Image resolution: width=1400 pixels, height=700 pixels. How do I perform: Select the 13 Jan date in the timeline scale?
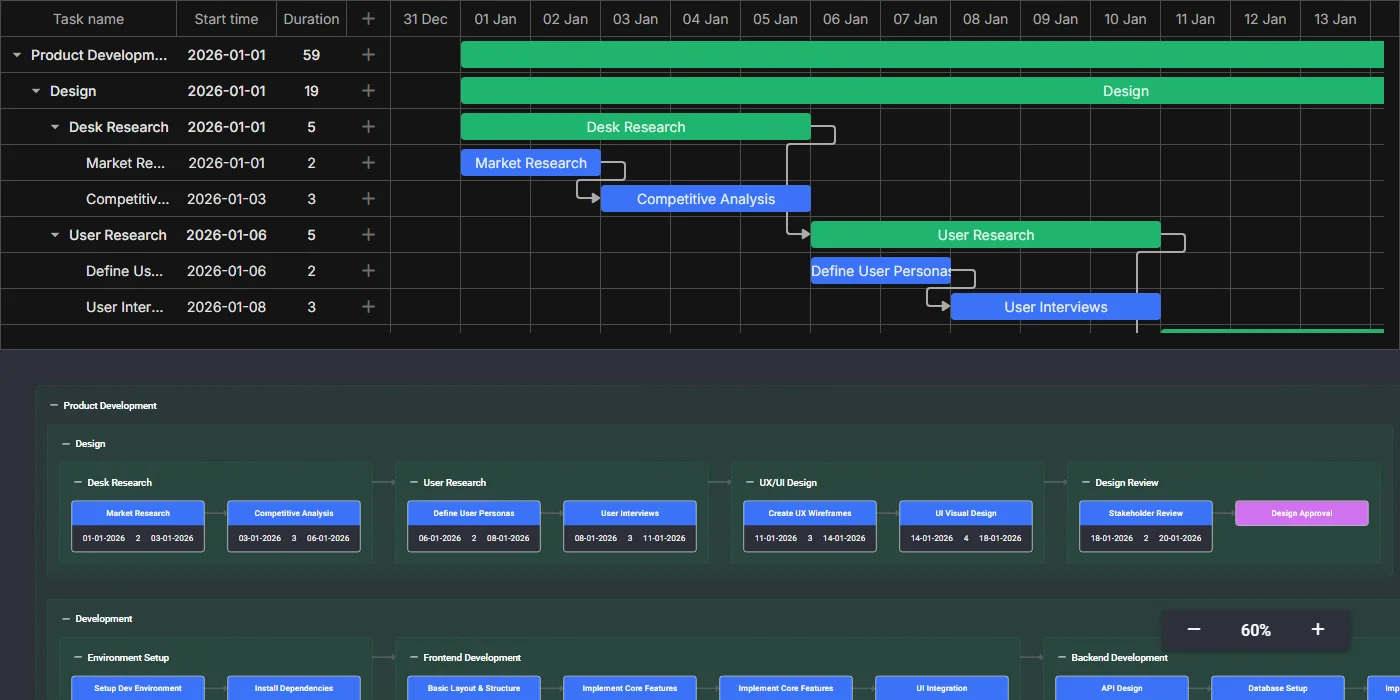coord(1335,19)
